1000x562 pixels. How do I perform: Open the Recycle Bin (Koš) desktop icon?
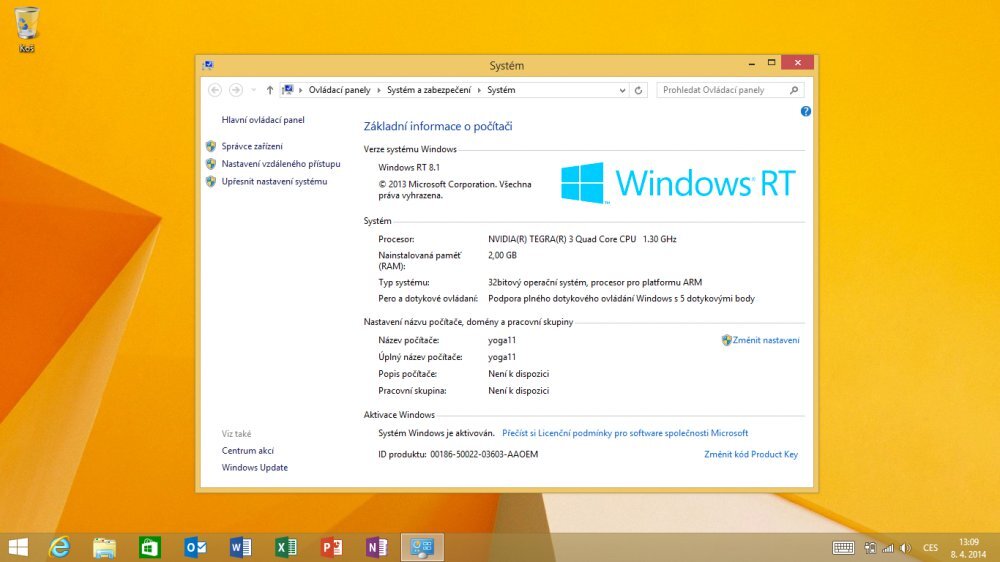(x=26, y=29)
